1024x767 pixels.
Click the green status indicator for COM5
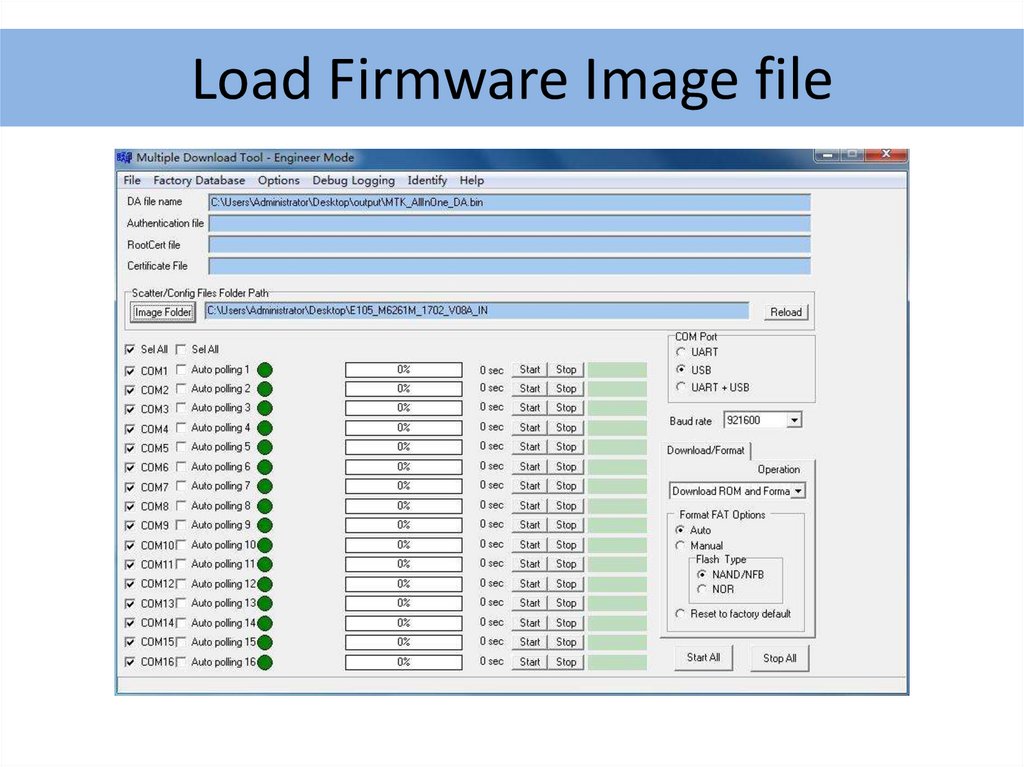click(x=264, y=448)
